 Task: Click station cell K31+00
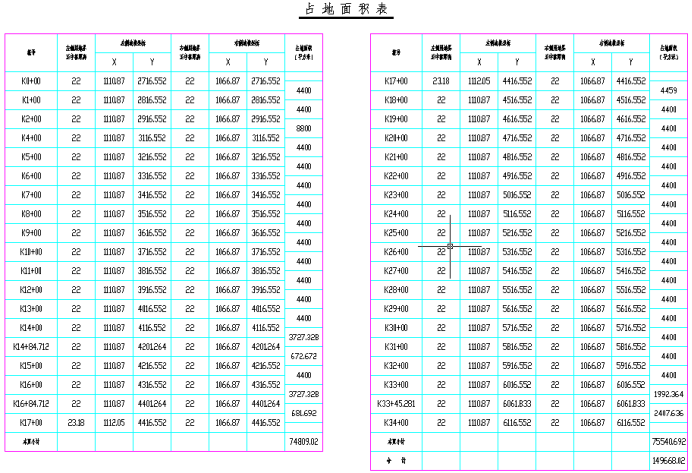coord(396,347)
